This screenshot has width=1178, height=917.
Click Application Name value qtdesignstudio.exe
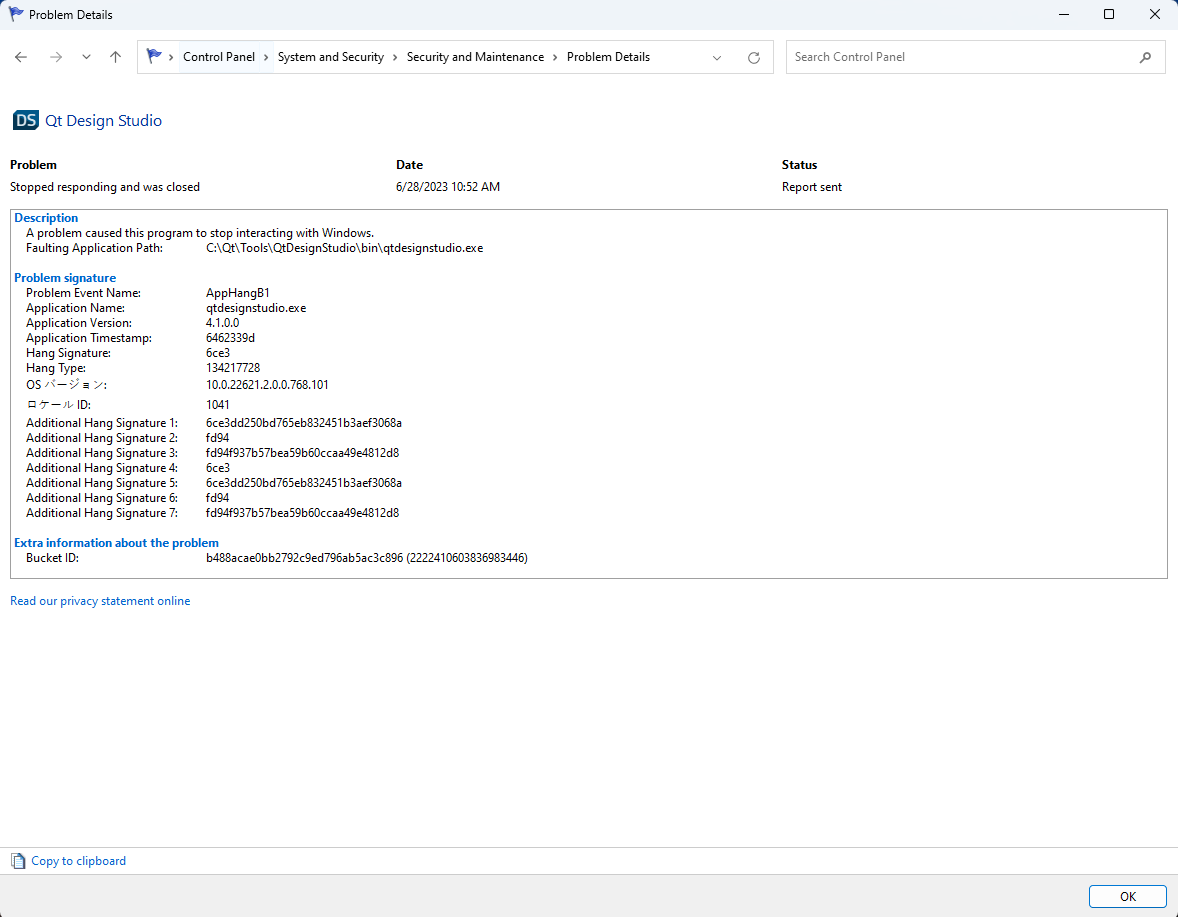click(x=256, y=308)
